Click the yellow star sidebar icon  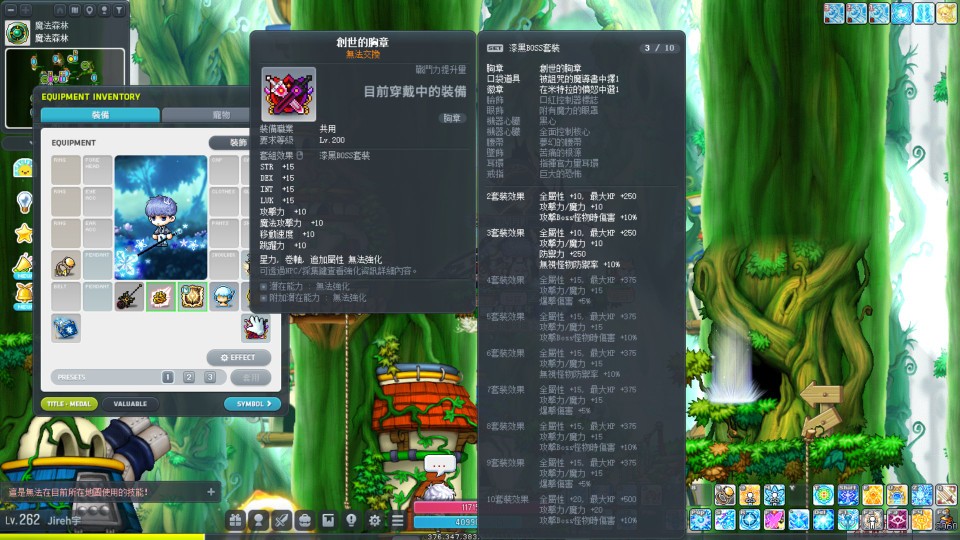(23, 233)
